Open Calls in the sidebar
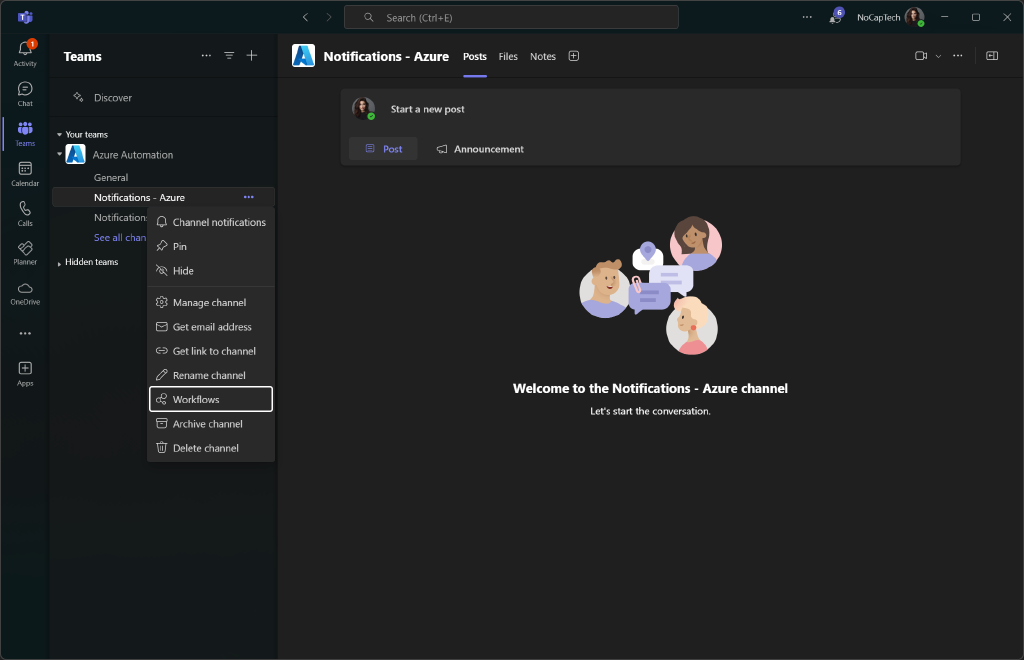The height and width of the screenshot is (660, 1024). point(24,211)
